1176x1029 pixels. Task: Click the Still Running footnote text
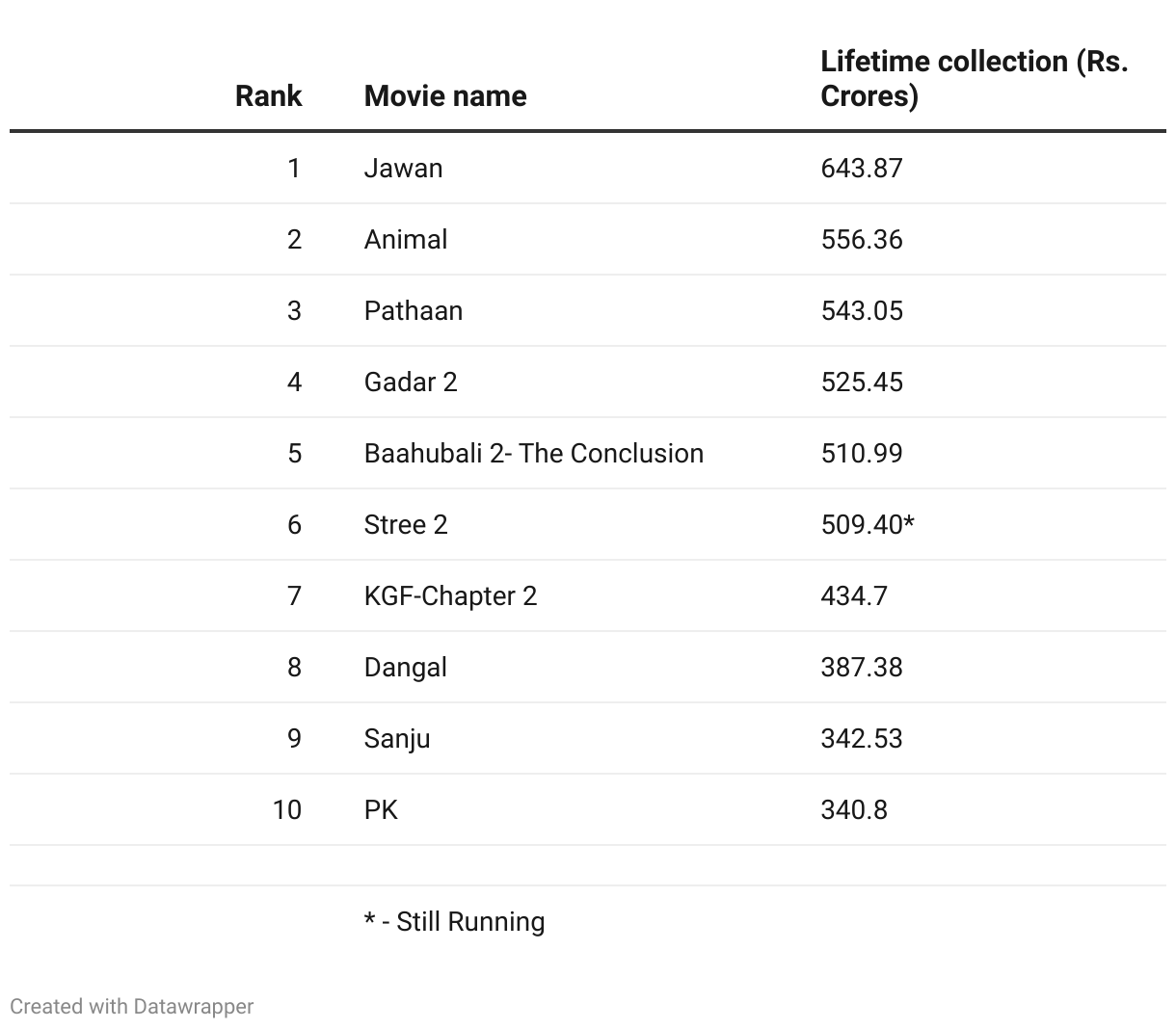(x=454, y=921)
